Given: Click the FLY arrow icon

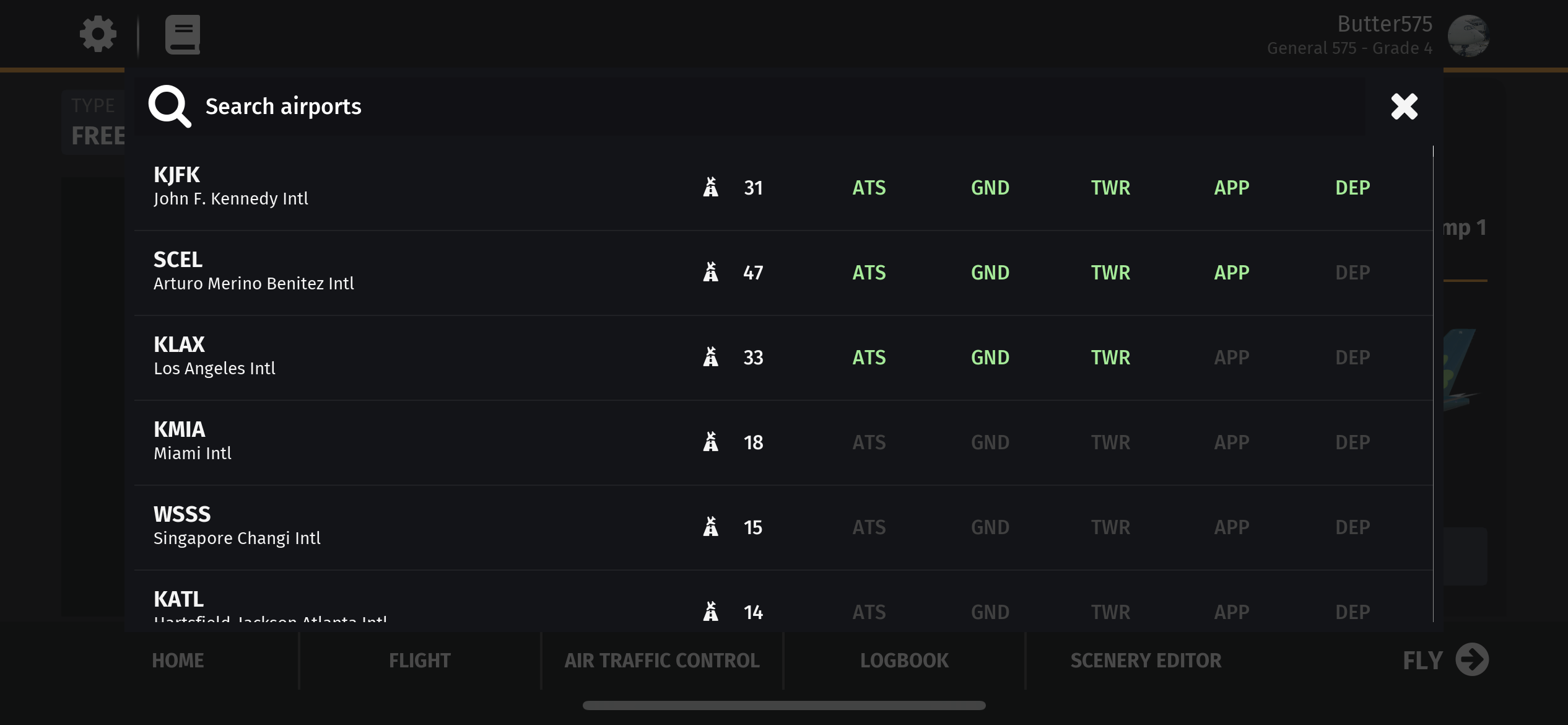Looking at the screenshot, I should pos(1471,660).
